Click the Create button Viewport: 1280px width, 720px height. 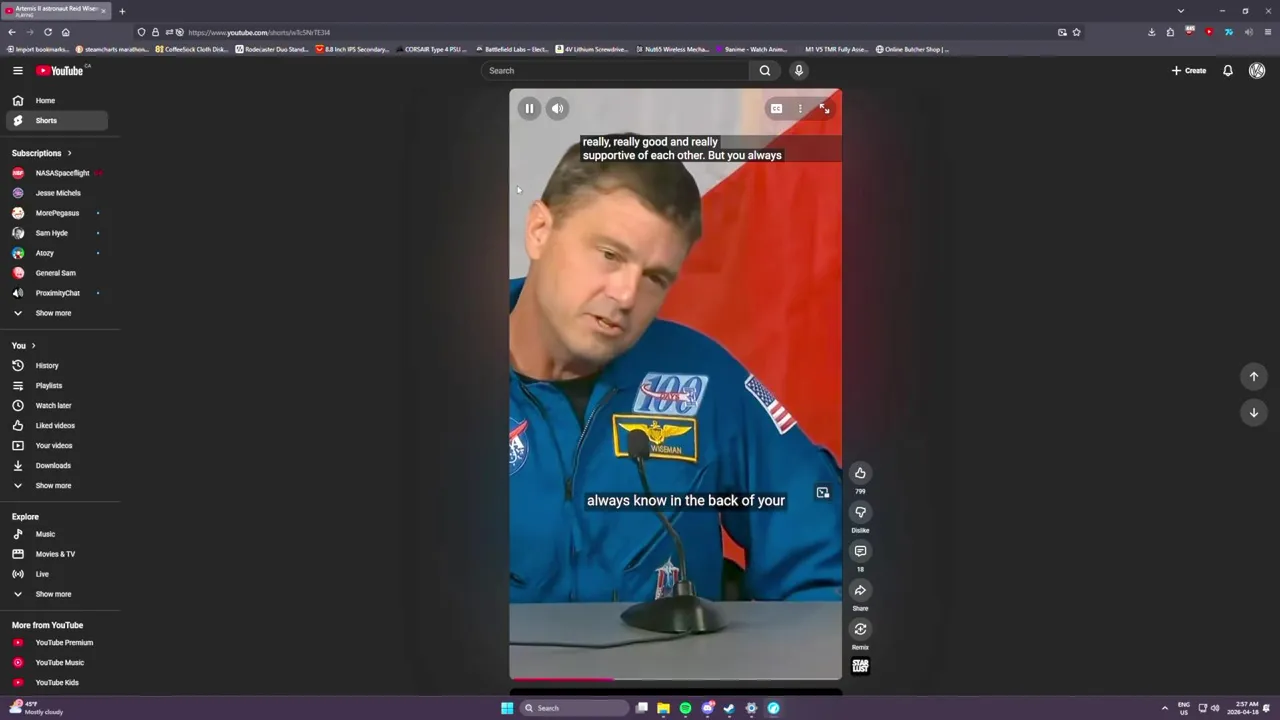[1189, 70]
